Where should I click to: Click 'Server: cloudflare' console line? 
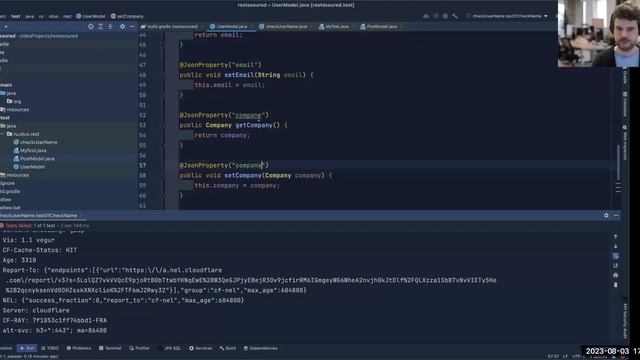point(36,310)
